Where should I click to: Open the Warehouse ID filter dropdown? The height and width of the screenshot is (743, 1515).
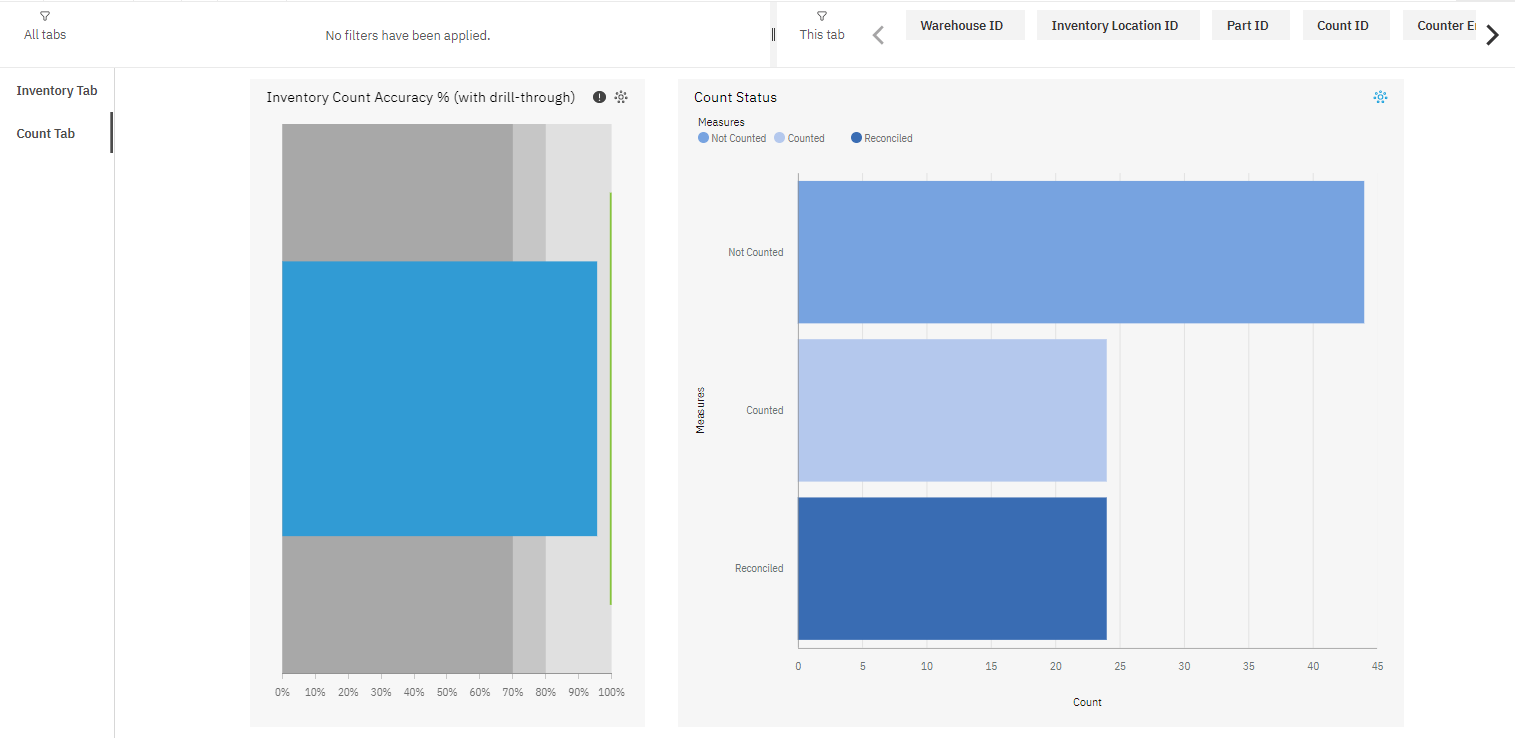[964, 26]
